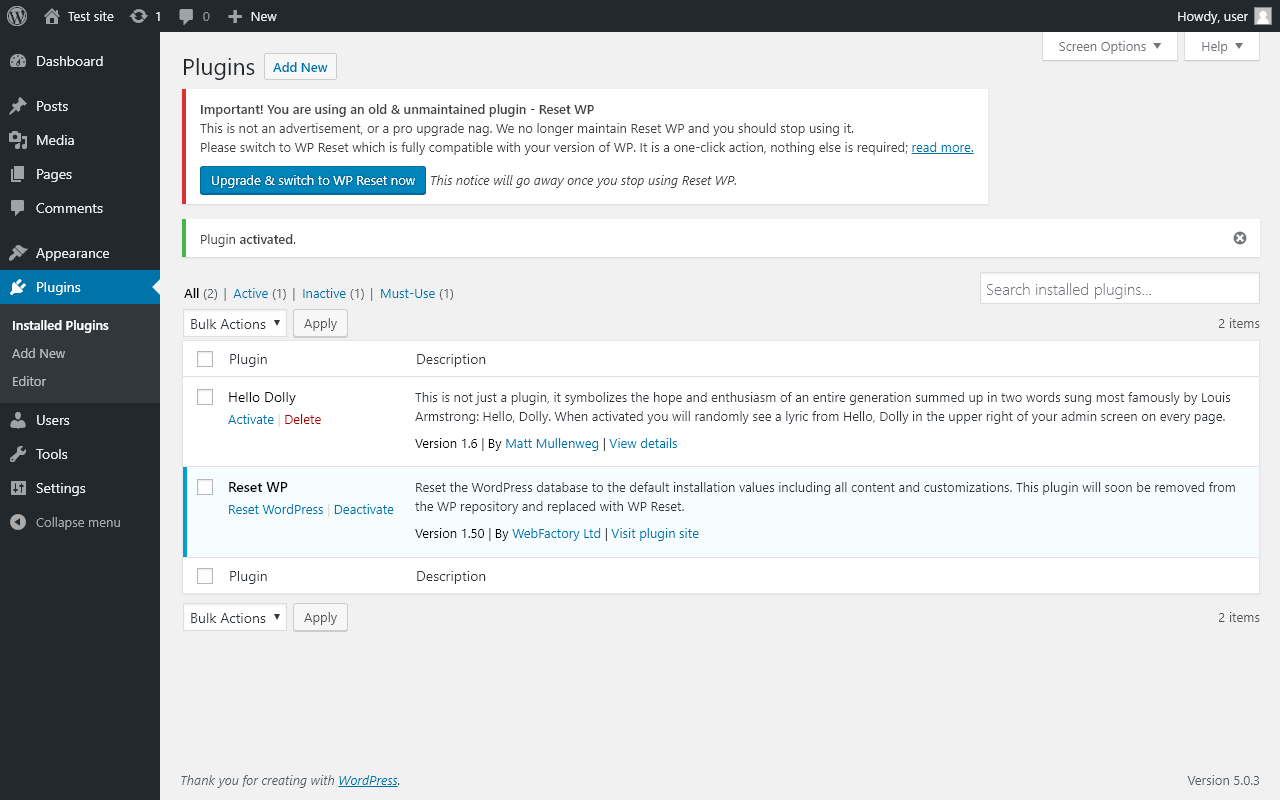Viewport: 1280px width, 800px height.
Task: Tick the select-all checkbox in table header
Action: [x=205, y=359]
